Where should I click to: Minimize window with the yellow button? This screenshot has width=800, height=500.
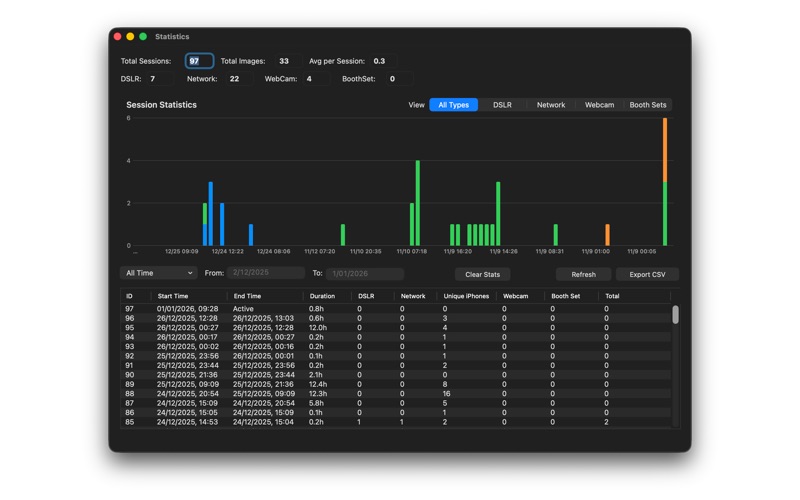pos(130,36)
